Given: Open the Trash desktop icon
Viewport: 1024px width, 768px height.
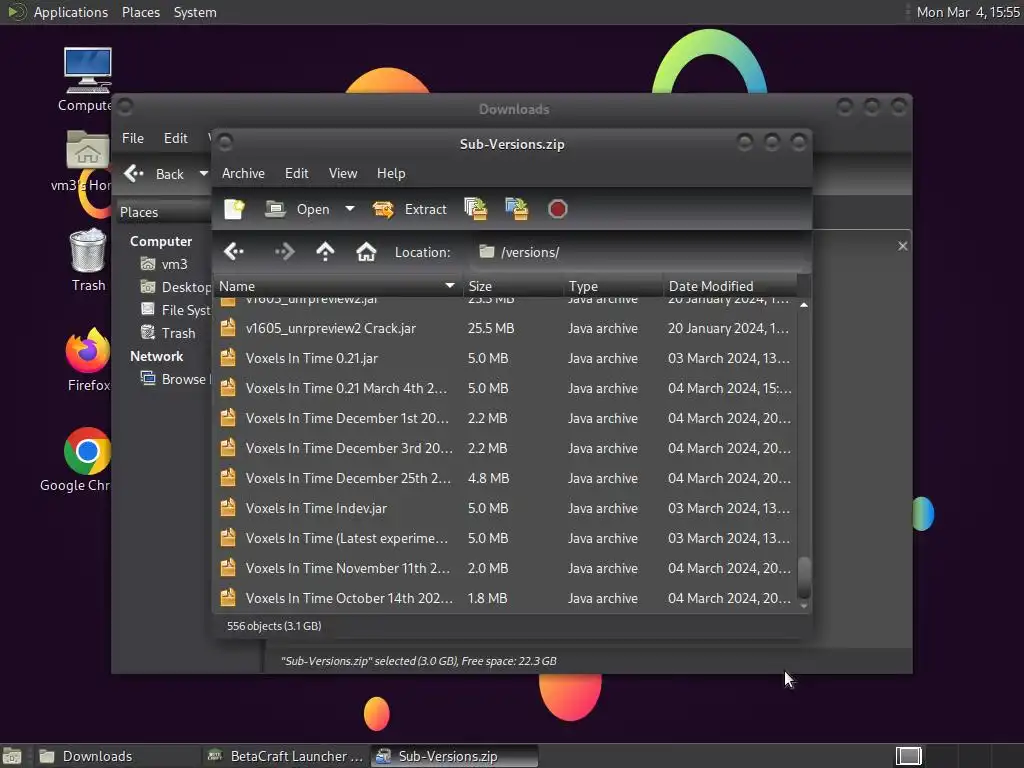Looking at the screenshot, I should [x=88, y=260].
